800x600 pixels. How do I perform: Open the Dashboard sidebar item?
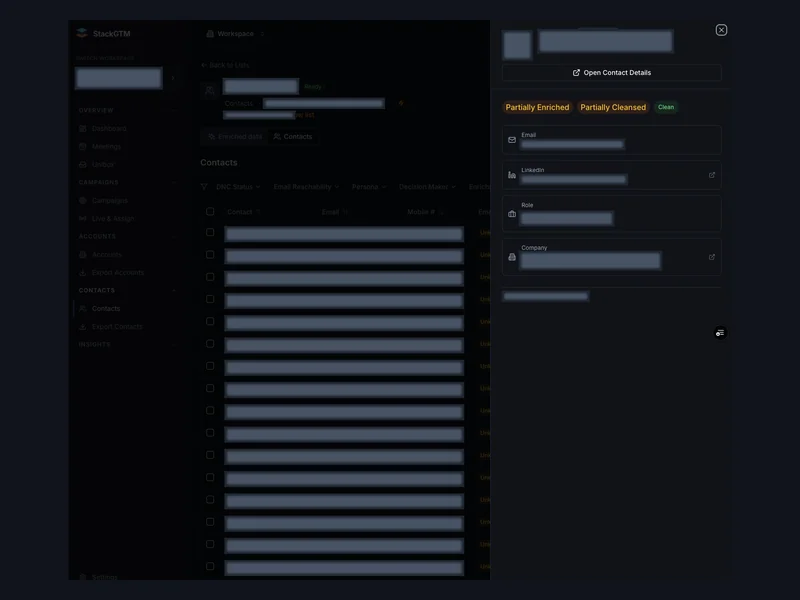(x=109, y=129)
